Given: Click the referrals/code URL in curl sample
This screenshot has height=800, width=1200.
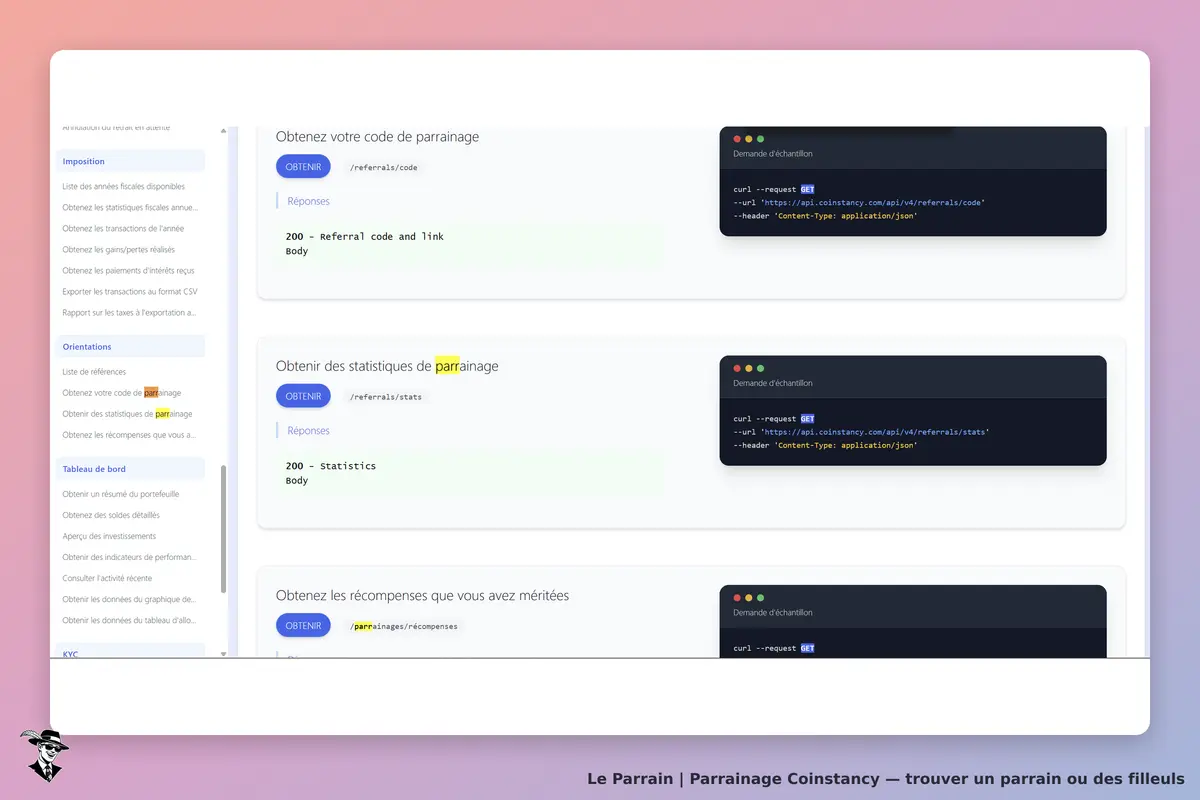Looking at the screenshot, I should pyautogui.click(x=872, y=202).
